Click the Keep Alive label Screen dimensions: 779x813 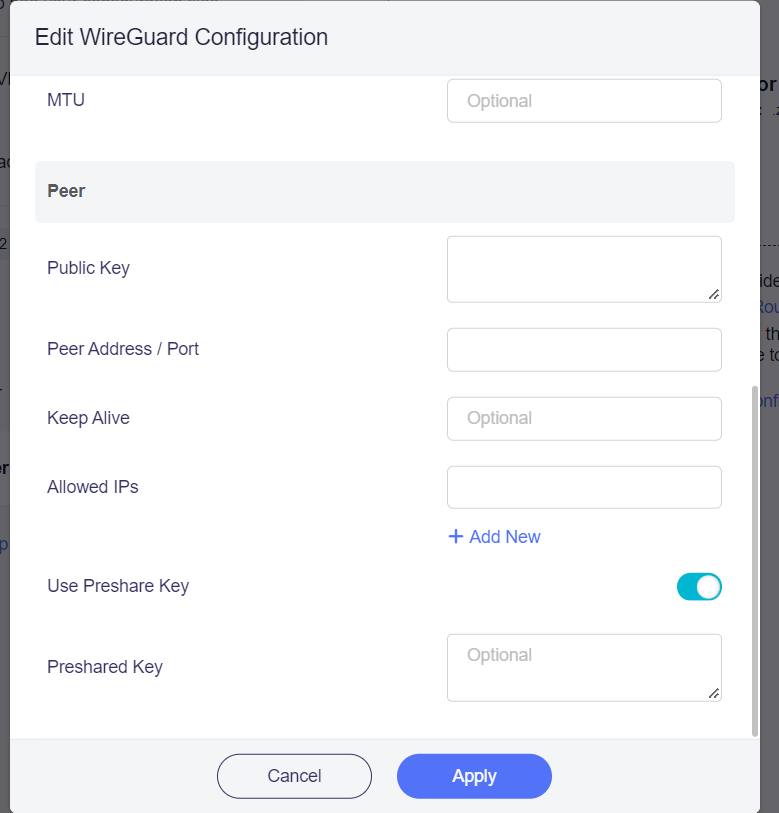click(x=88, y=418)
